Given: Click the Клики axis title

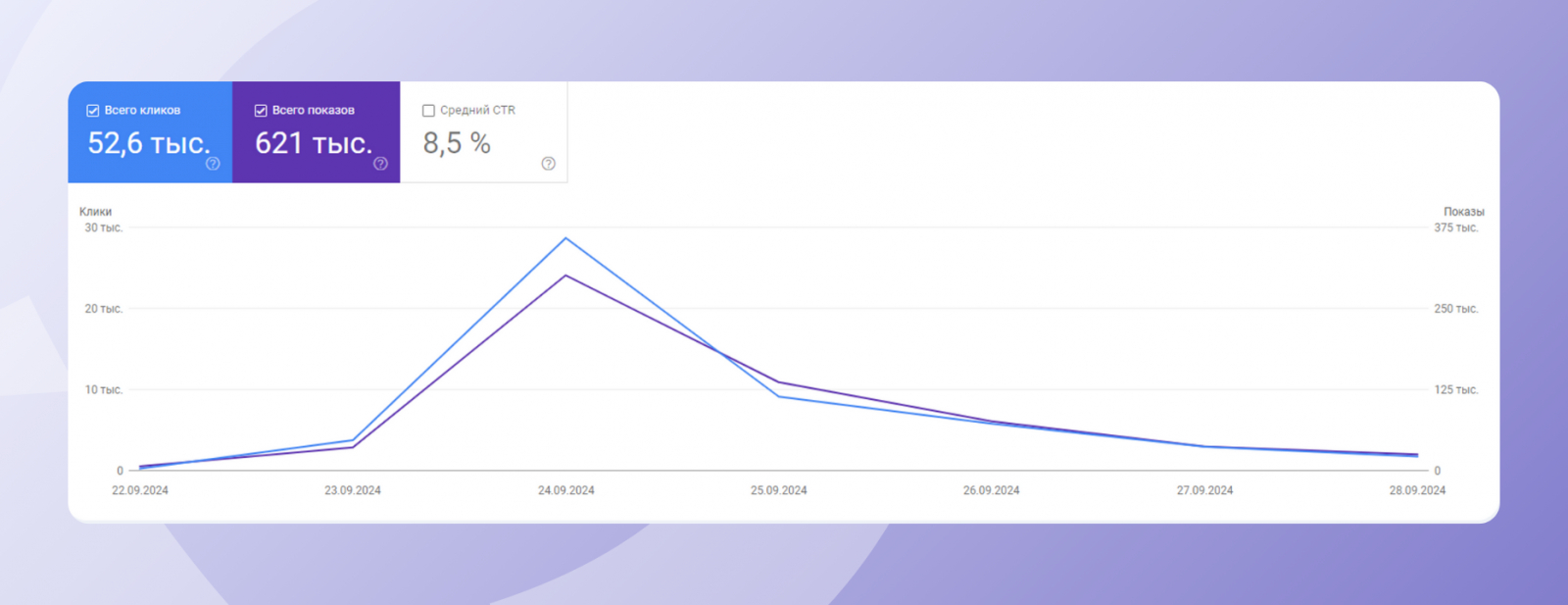Looking at the screenshot, I should point(96,212).
